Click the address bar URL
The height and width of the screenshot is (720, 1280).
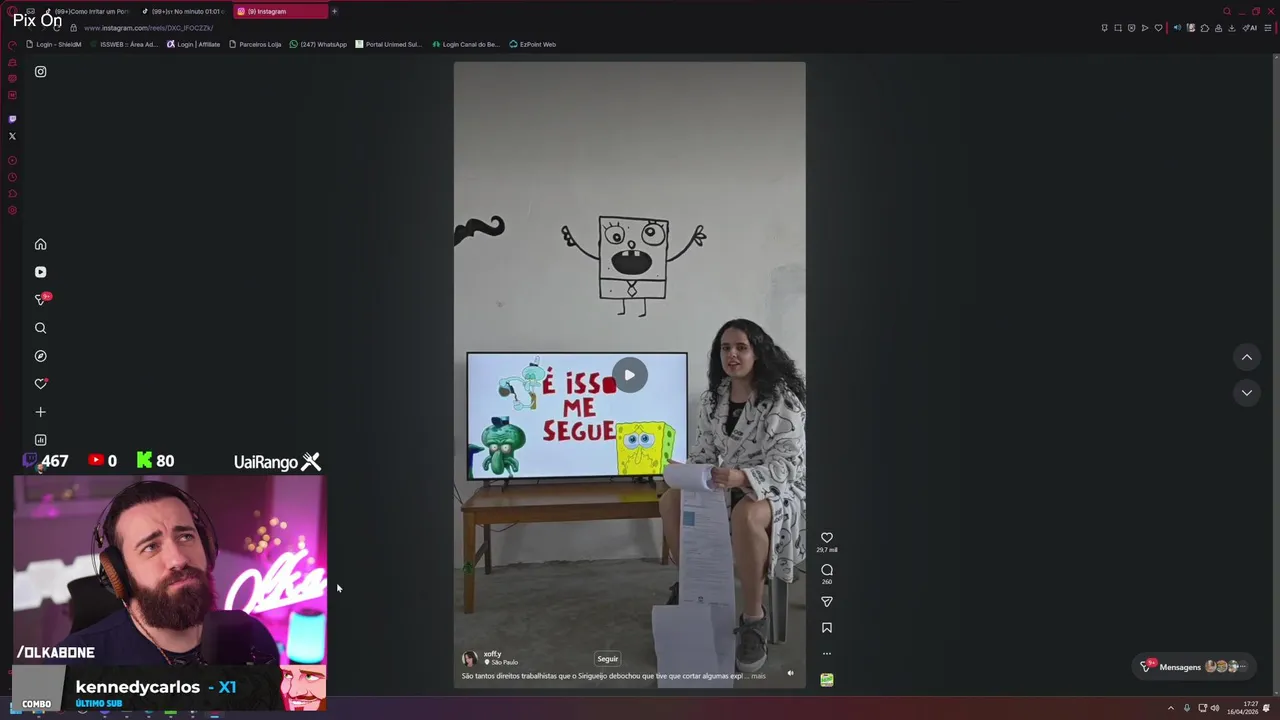click(148, 28)
